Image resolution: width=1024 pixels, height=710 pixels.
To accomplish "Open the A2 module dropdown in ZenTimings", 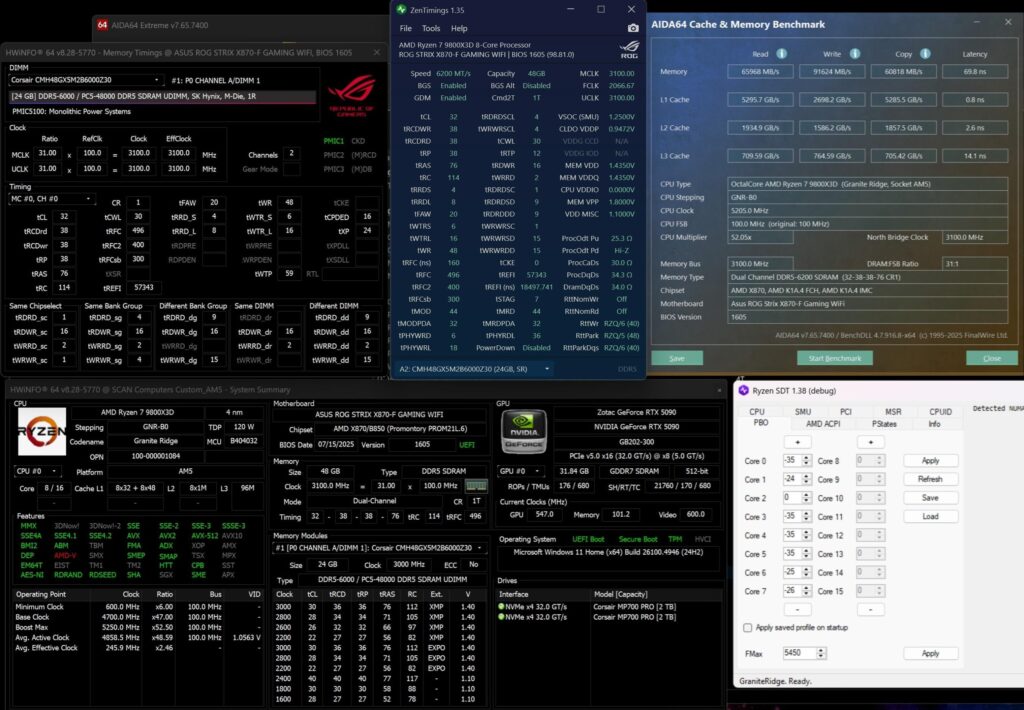I will (475, 369).
